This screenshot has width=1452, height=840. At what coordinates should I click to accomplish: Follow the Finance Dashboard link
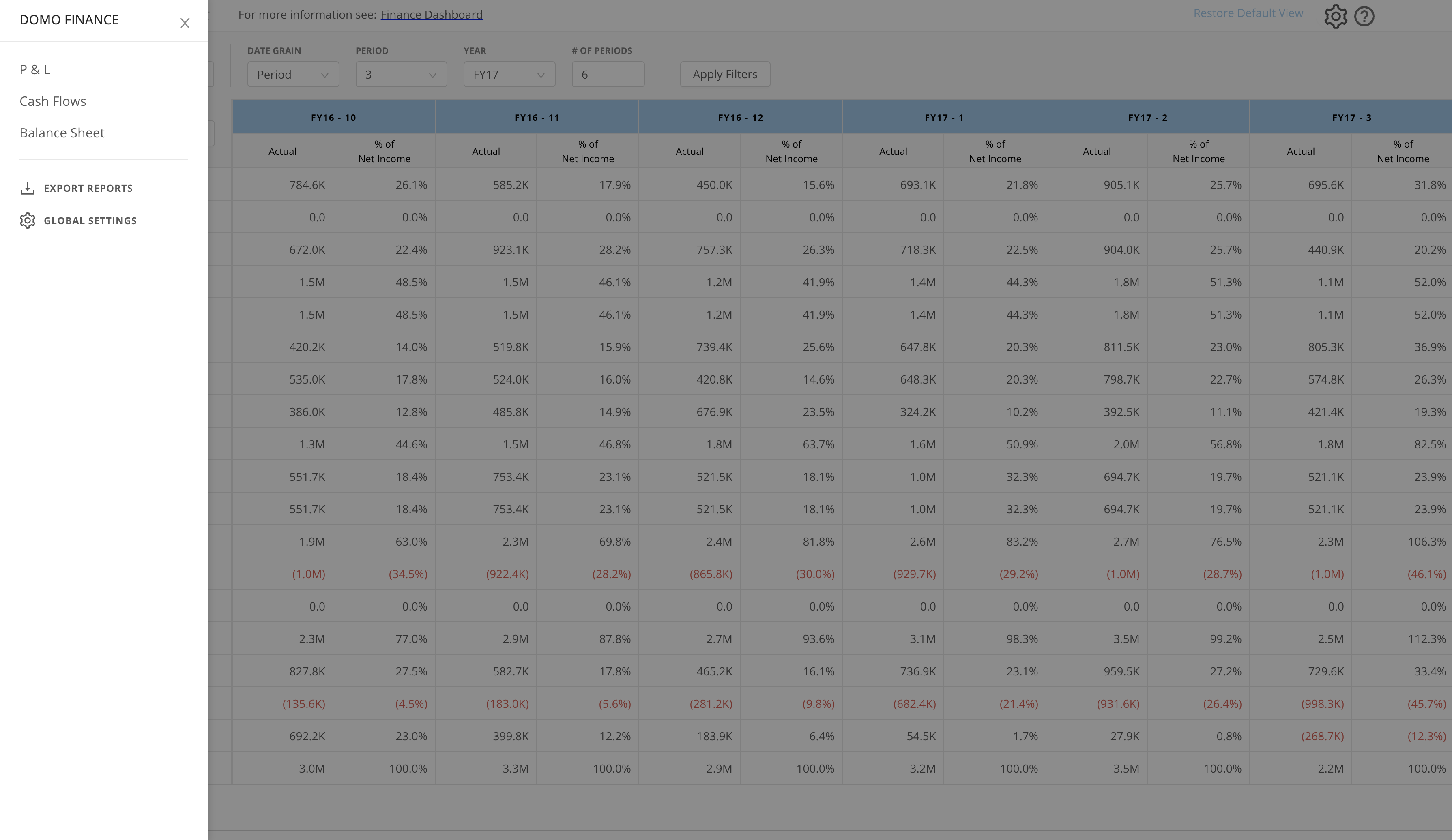(432, 15)
